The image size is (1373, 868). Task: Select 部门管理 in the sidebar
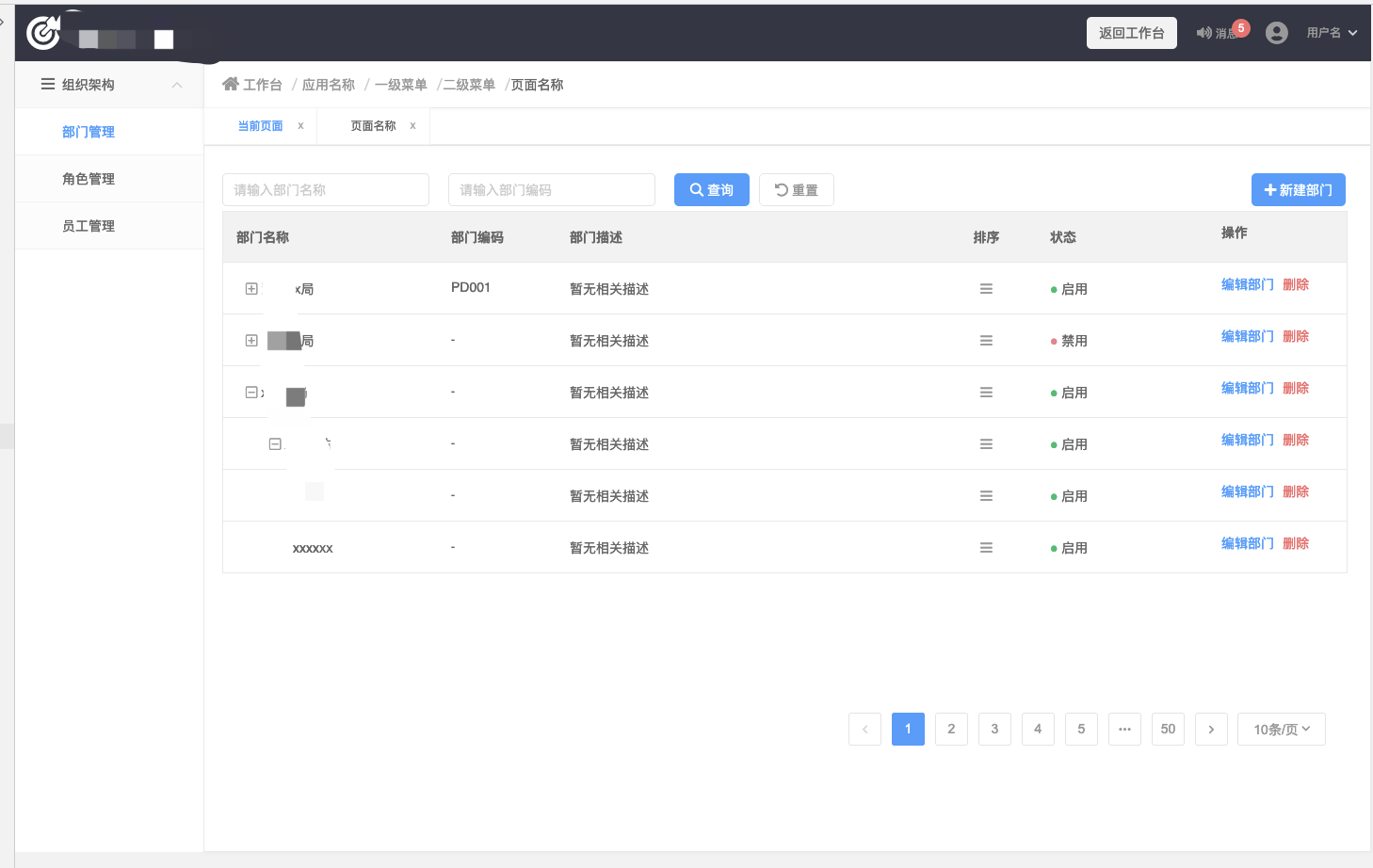tap(89, 132)
